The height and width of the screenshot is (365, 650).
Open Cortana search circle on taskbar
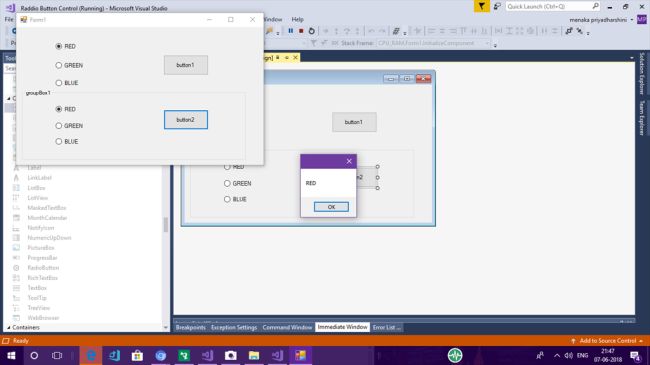tap(34, 355)
